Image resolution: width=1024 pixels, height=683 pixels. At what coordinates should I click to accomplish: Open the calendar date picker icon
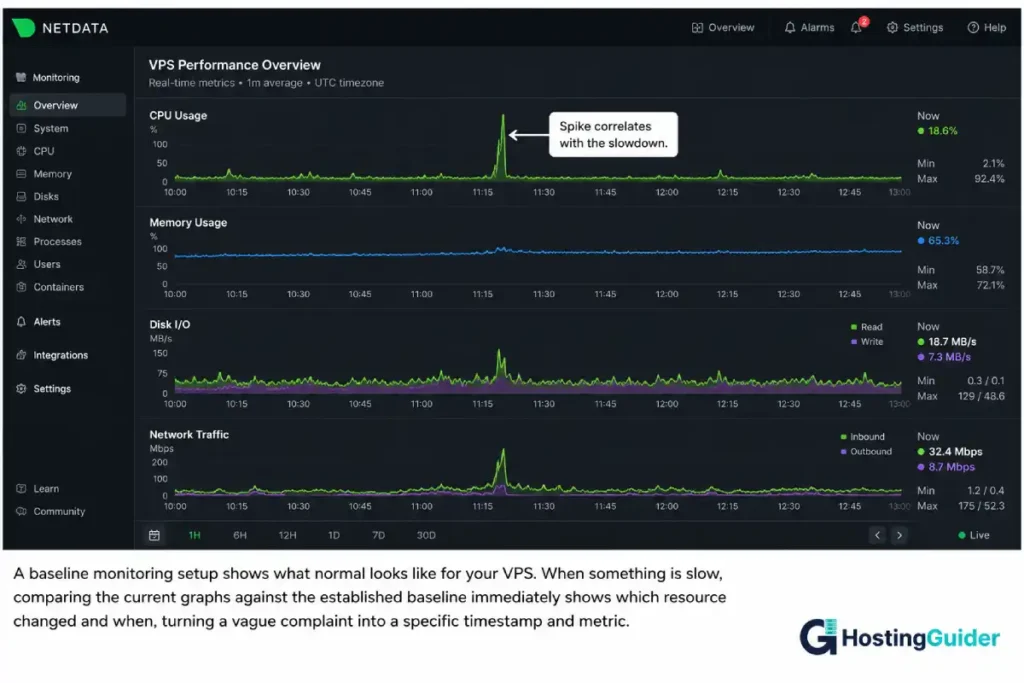point(154,535)
